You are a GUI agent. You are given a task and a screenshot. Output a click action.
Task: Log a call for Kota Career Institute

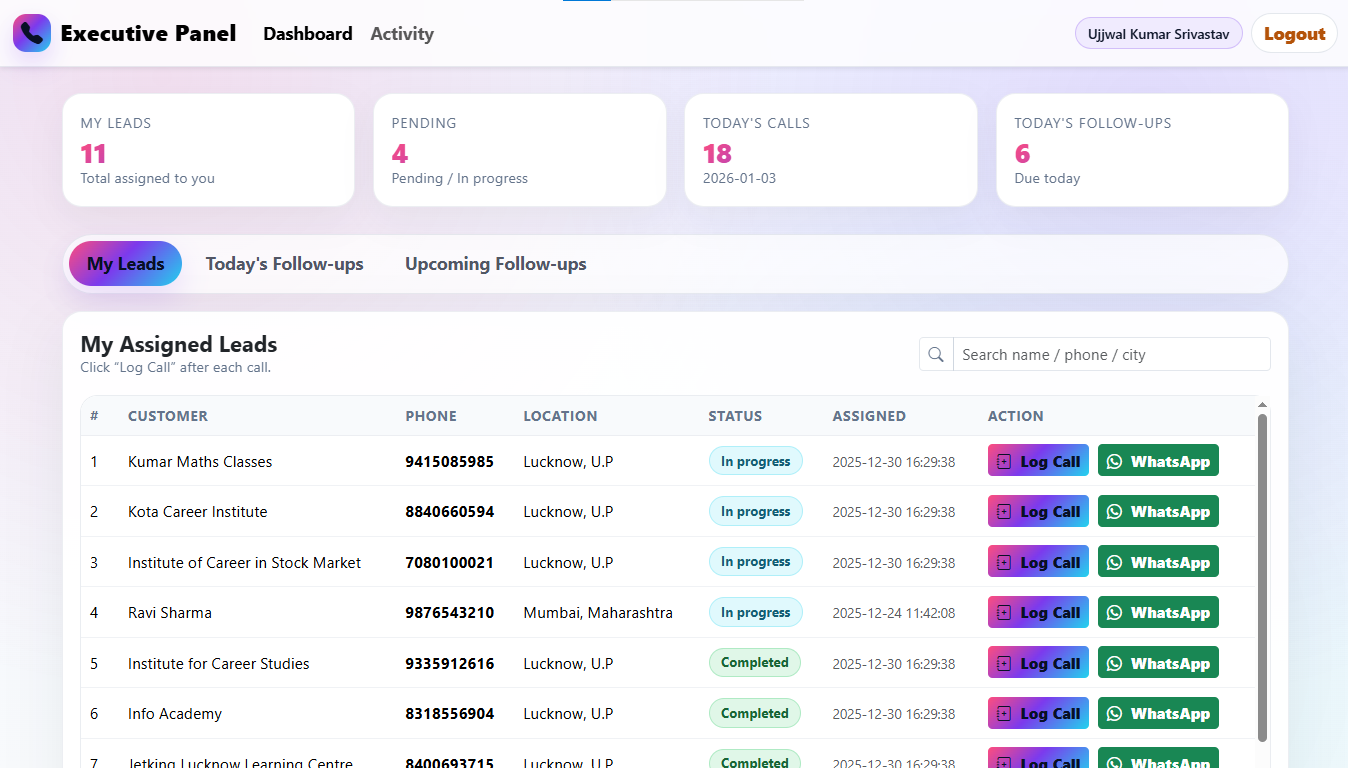[1038, 511]
